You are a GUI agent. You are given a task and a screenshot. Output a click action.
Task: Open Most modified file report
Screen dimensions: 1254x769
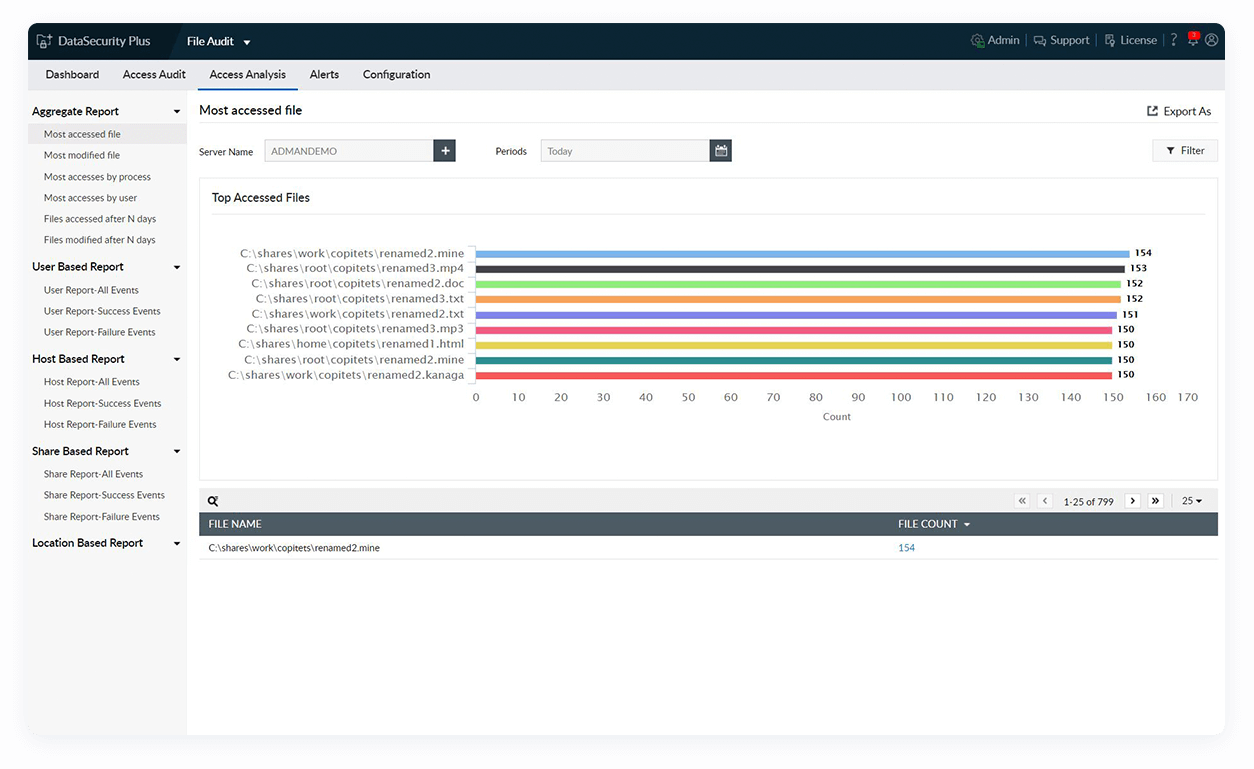(x=82, y=156)
